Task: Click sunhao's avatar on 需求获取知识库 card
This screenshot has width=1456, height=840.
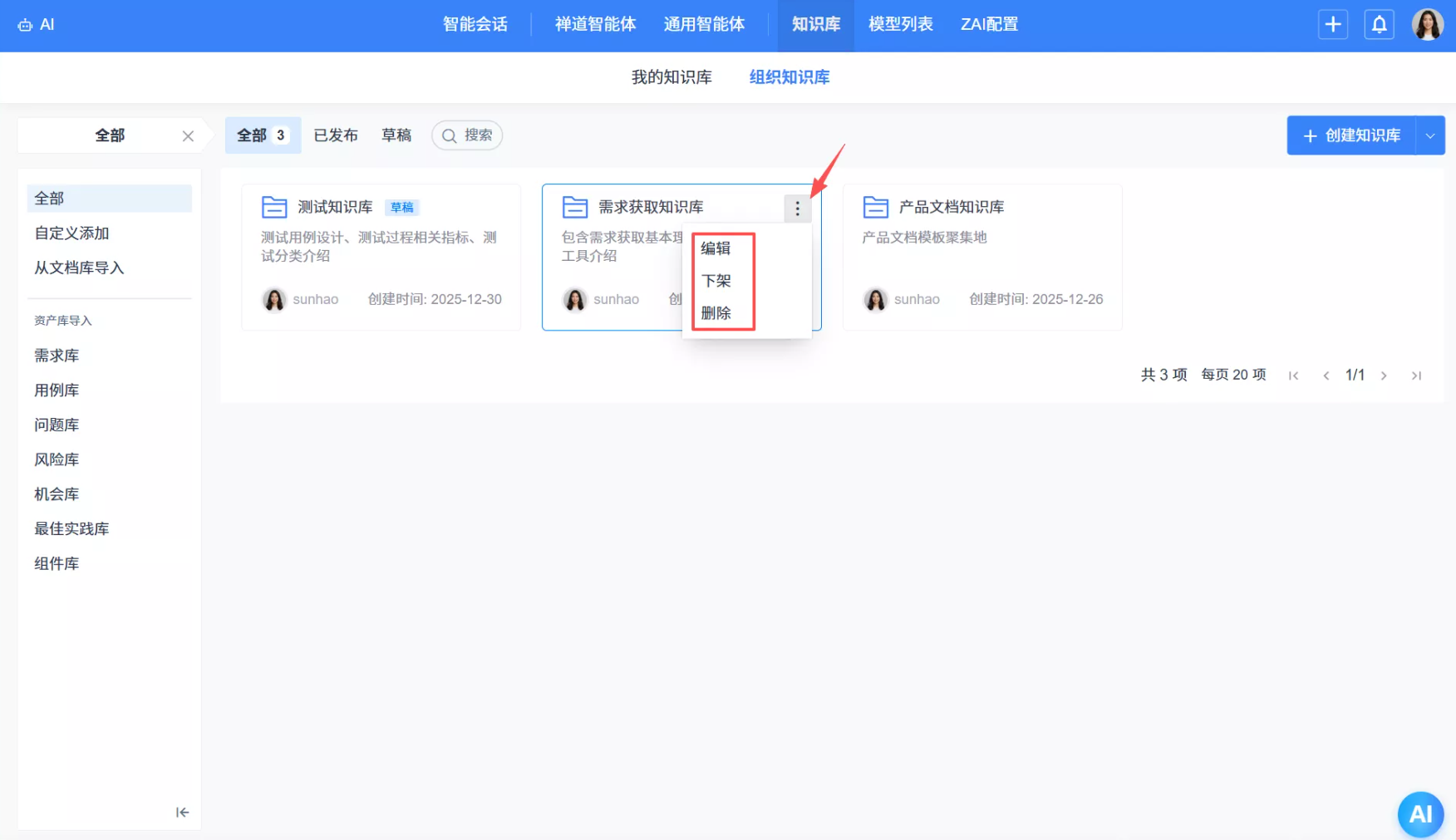Action: point(574,299)
